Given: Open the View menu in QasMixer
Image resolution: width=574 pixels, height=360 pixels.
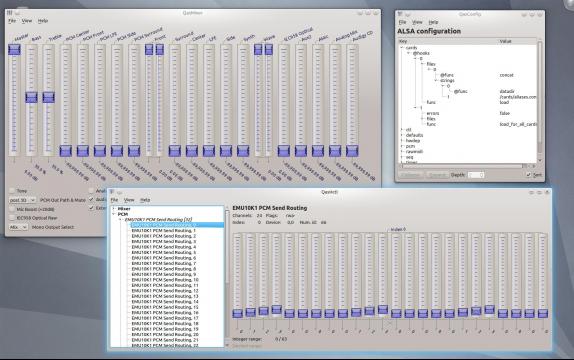Looking at the screenshot, I should (x=27, y=21).
